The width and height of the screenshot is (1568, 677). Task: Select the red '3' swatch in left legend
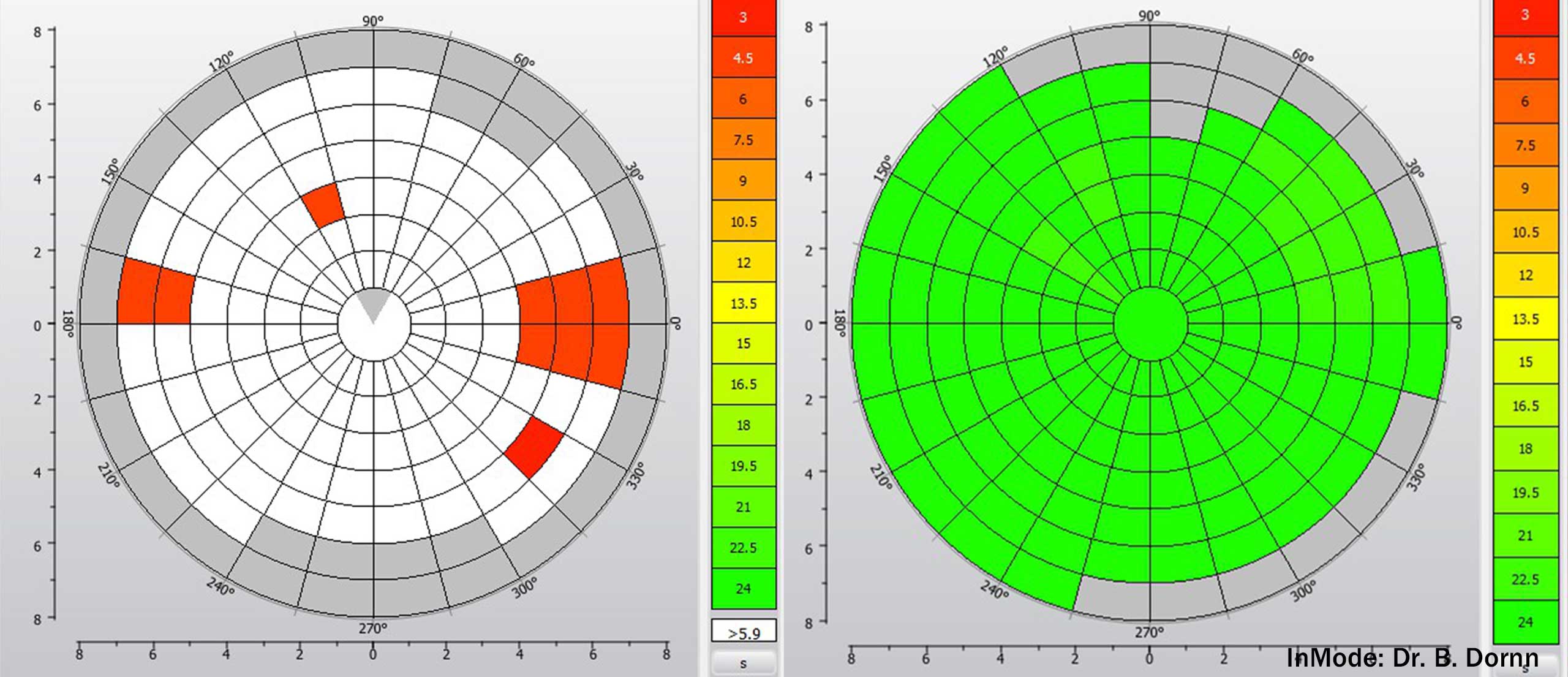(743, 17)
